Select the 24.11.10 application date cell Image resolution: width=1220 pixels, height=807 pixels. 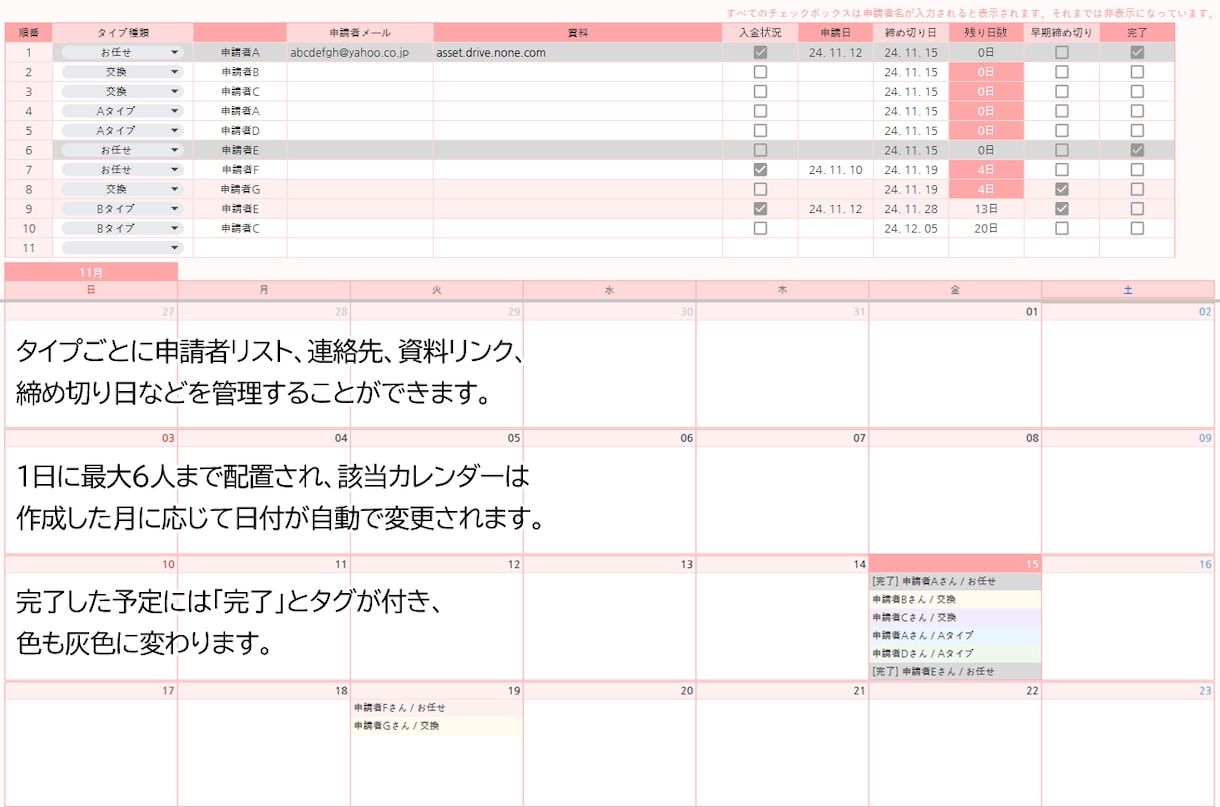tap(836, 169)
